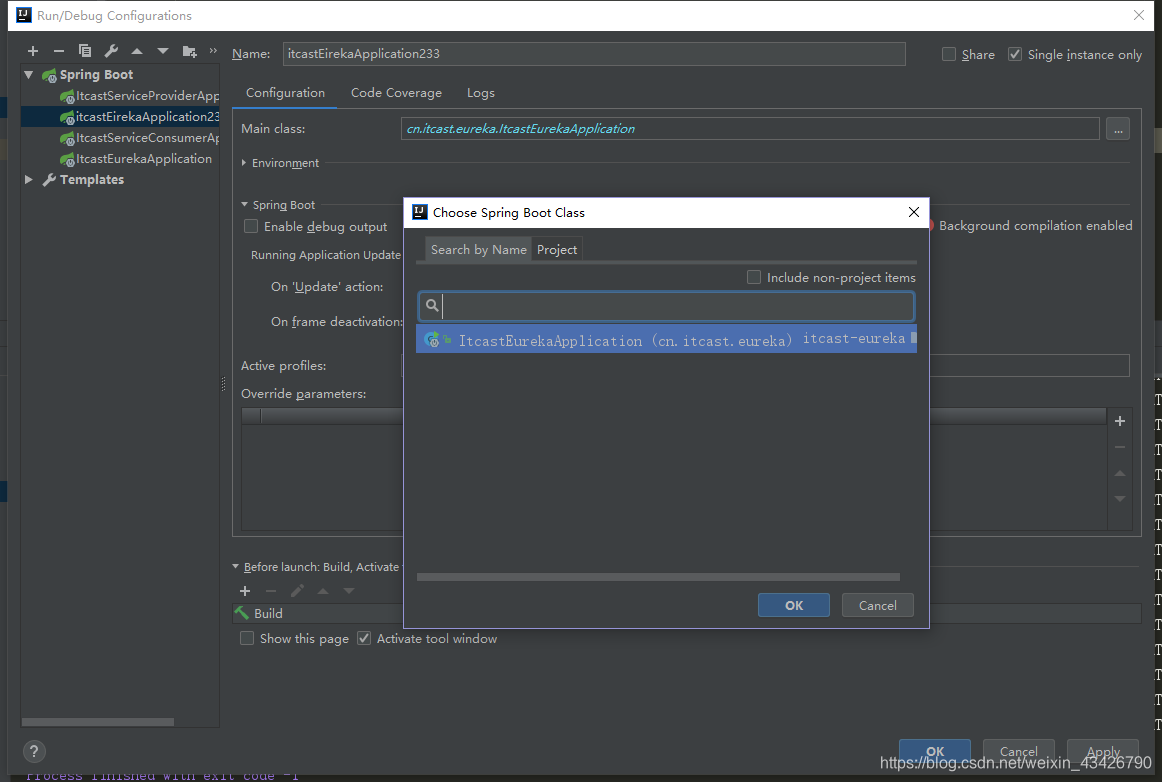This screenshot has width=1162, height=782.
Task: Cancel the Choose Spring Boot Class dialog
Action: pos(877,606)
